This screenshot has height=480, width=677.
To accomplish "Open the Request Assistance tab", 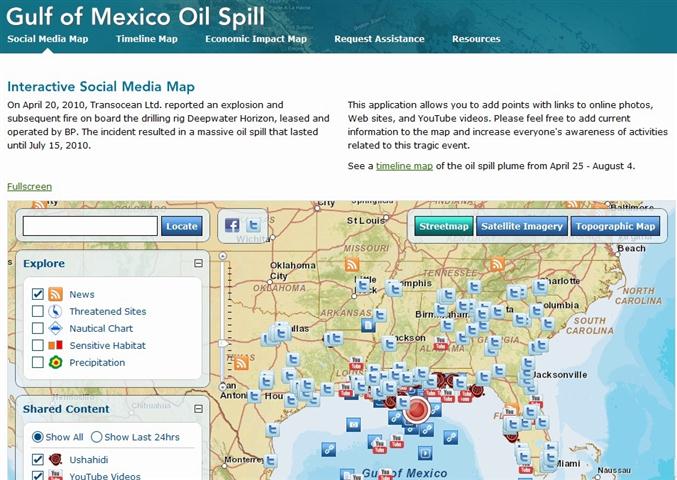I will pos(379,39).
